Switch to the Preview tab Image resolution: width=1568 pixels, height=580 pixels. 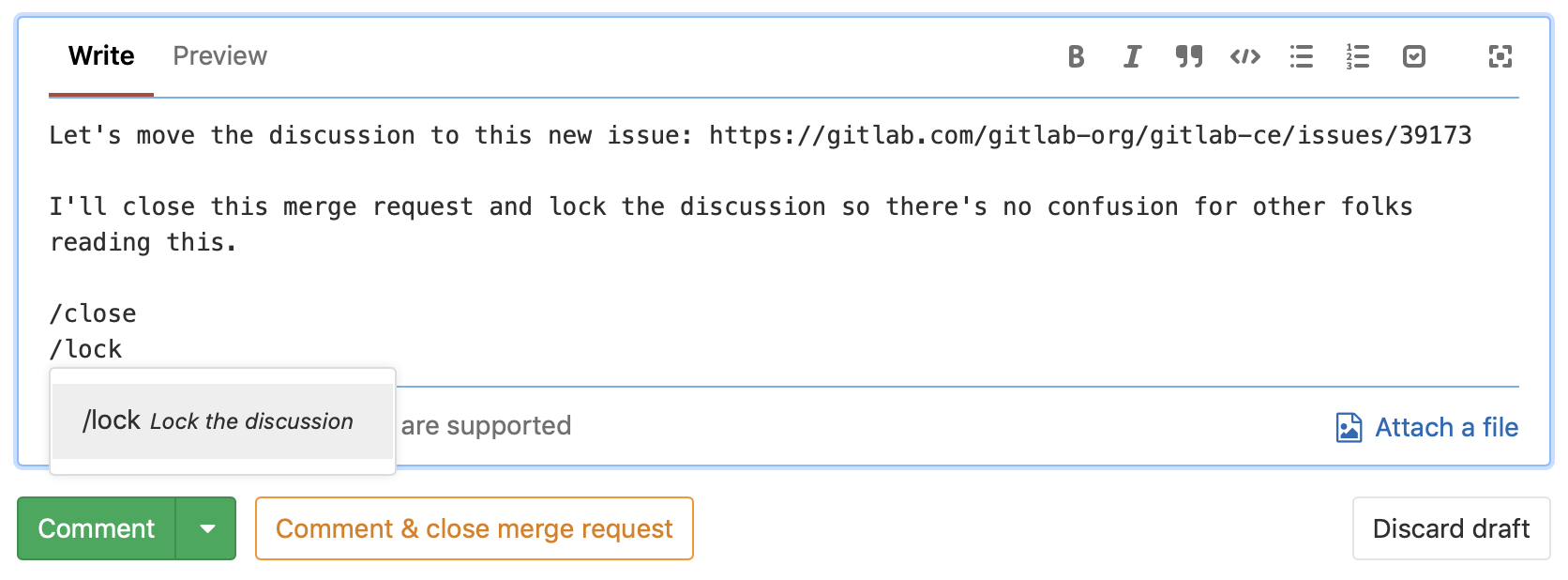coord(219,56)
